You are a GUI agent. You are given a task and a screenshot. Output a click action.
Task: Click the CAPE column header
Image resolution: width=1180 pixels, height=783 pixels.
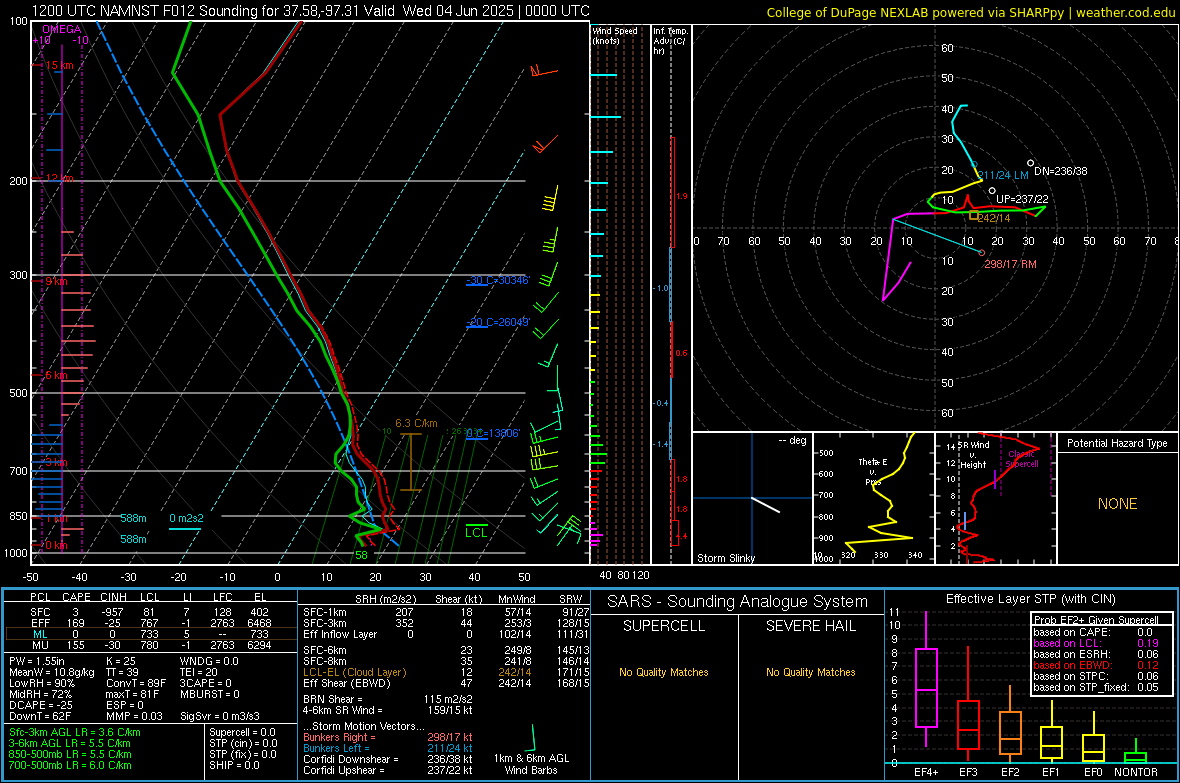point(76,597)
